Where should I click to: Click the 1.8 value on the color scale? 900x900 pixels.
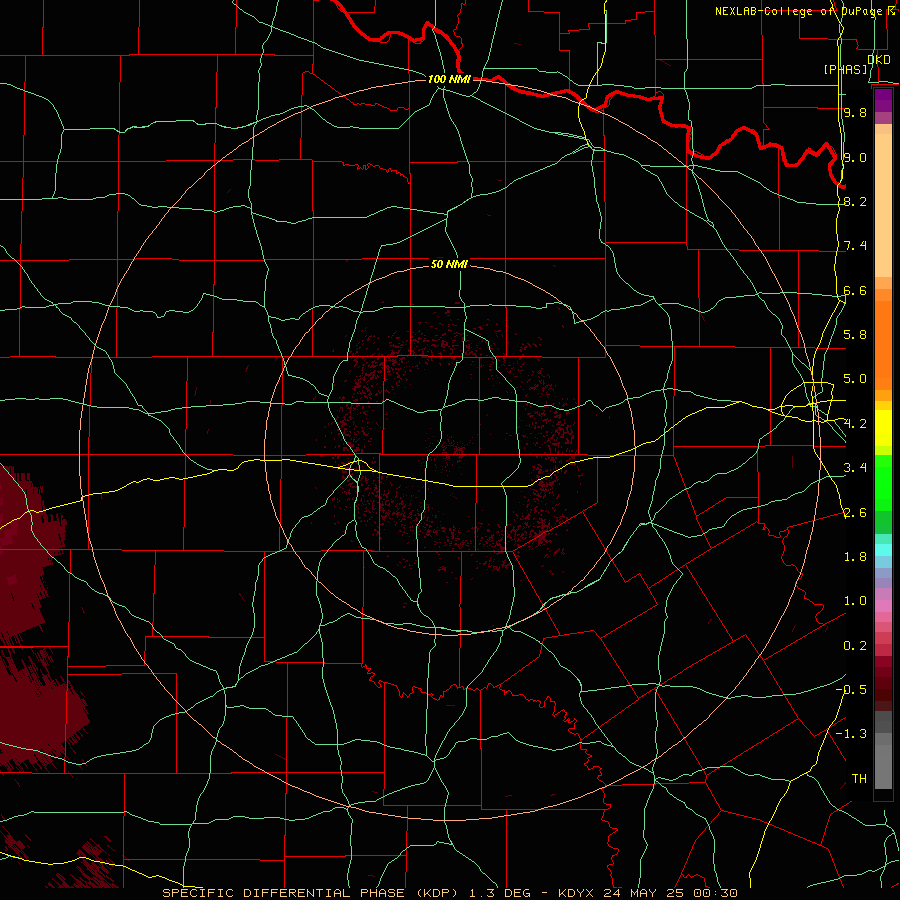pos(855,557)
